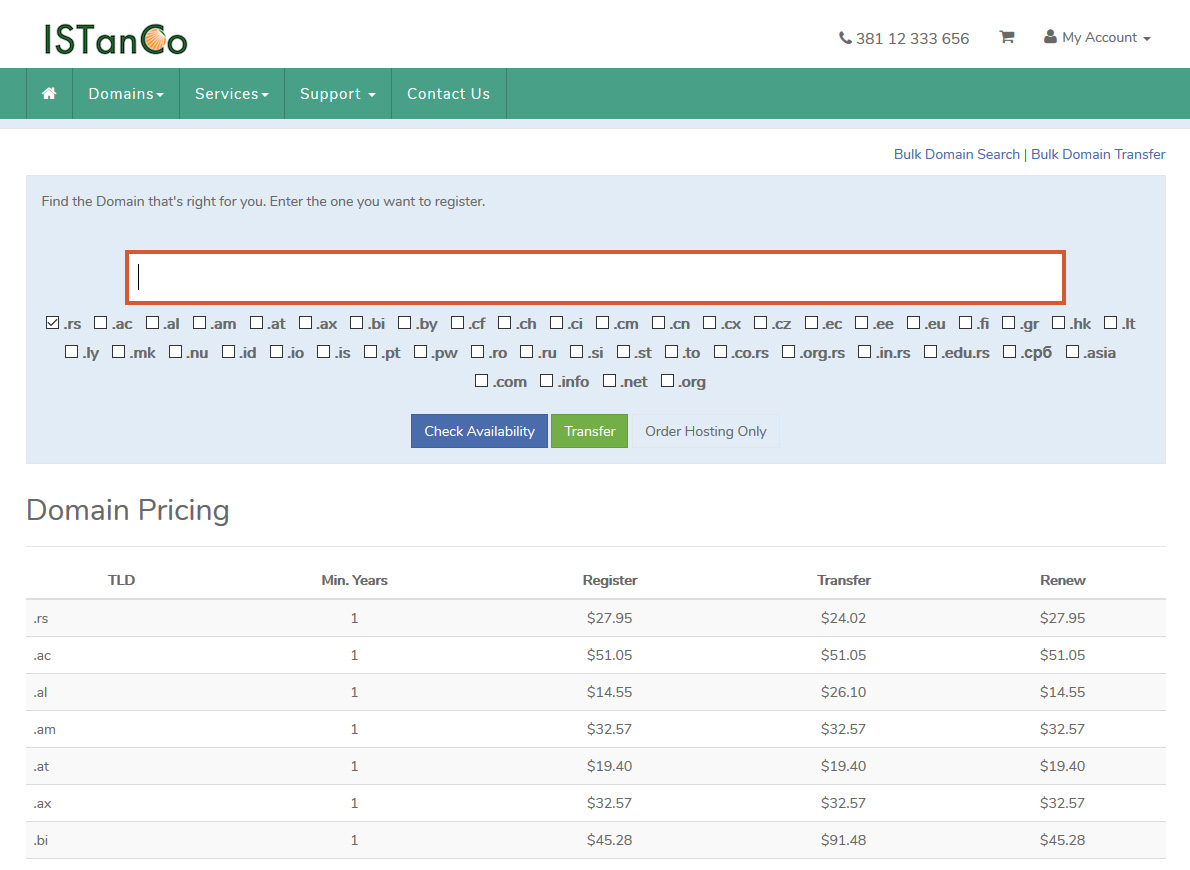Click the Check Availability button

[480, 431]
